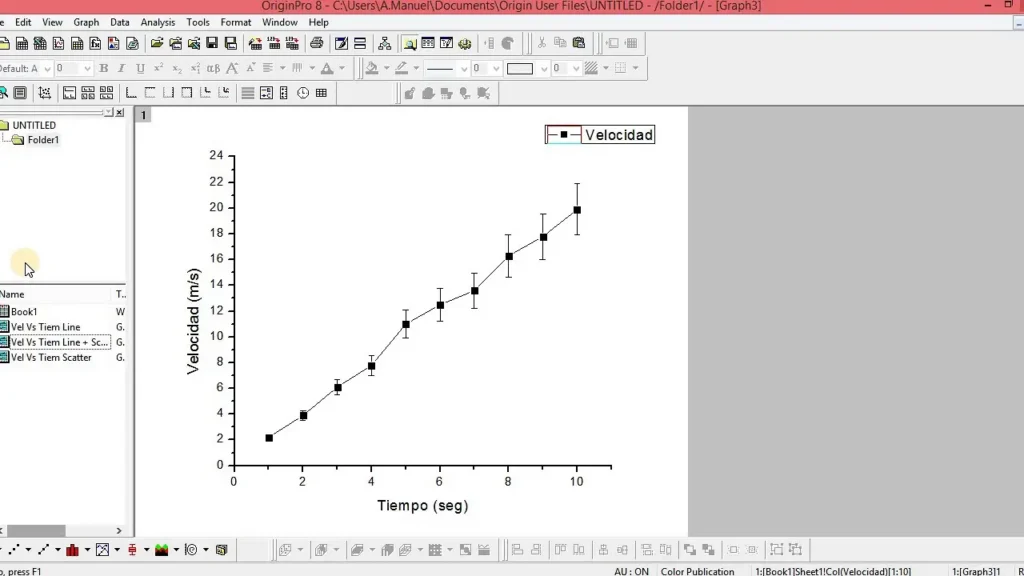Toggle Italic text formatting
This screenshot has width=1024, height=576.
coord(121,68)
